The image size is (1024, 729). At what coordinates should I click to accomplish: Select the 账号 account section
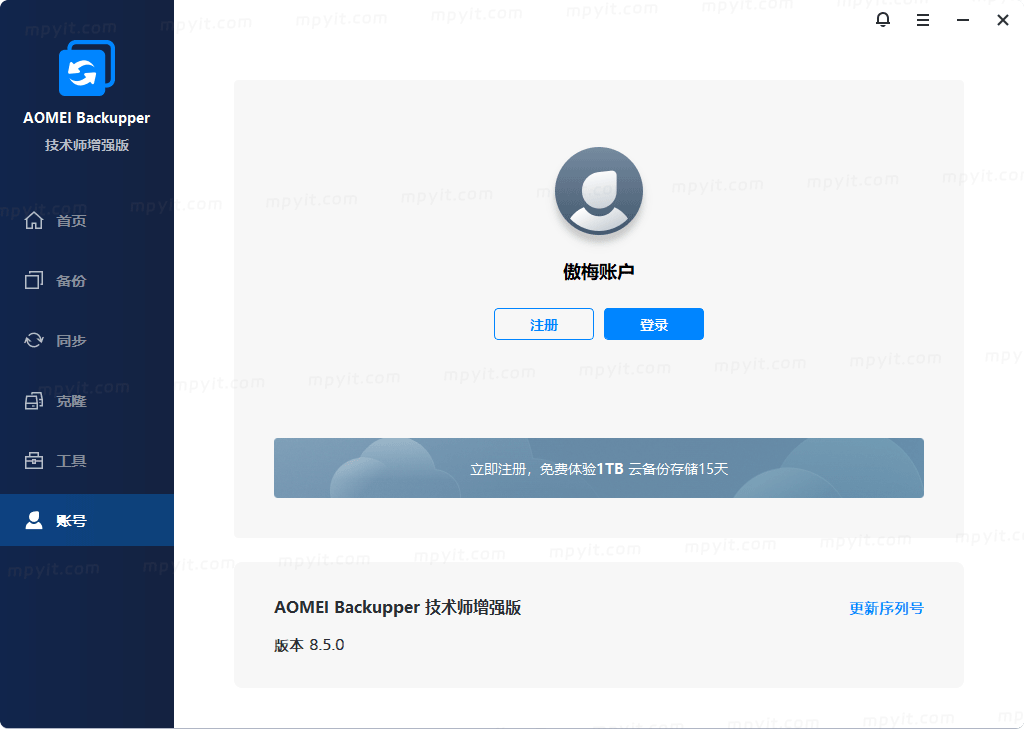pyautogui.click(x=87, y=520)
